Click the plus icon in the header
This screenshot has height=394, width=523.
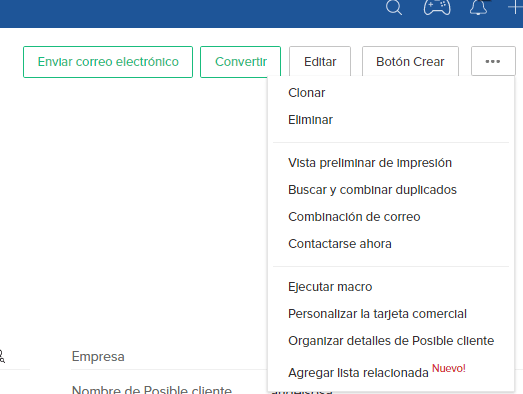coord(516,7)
